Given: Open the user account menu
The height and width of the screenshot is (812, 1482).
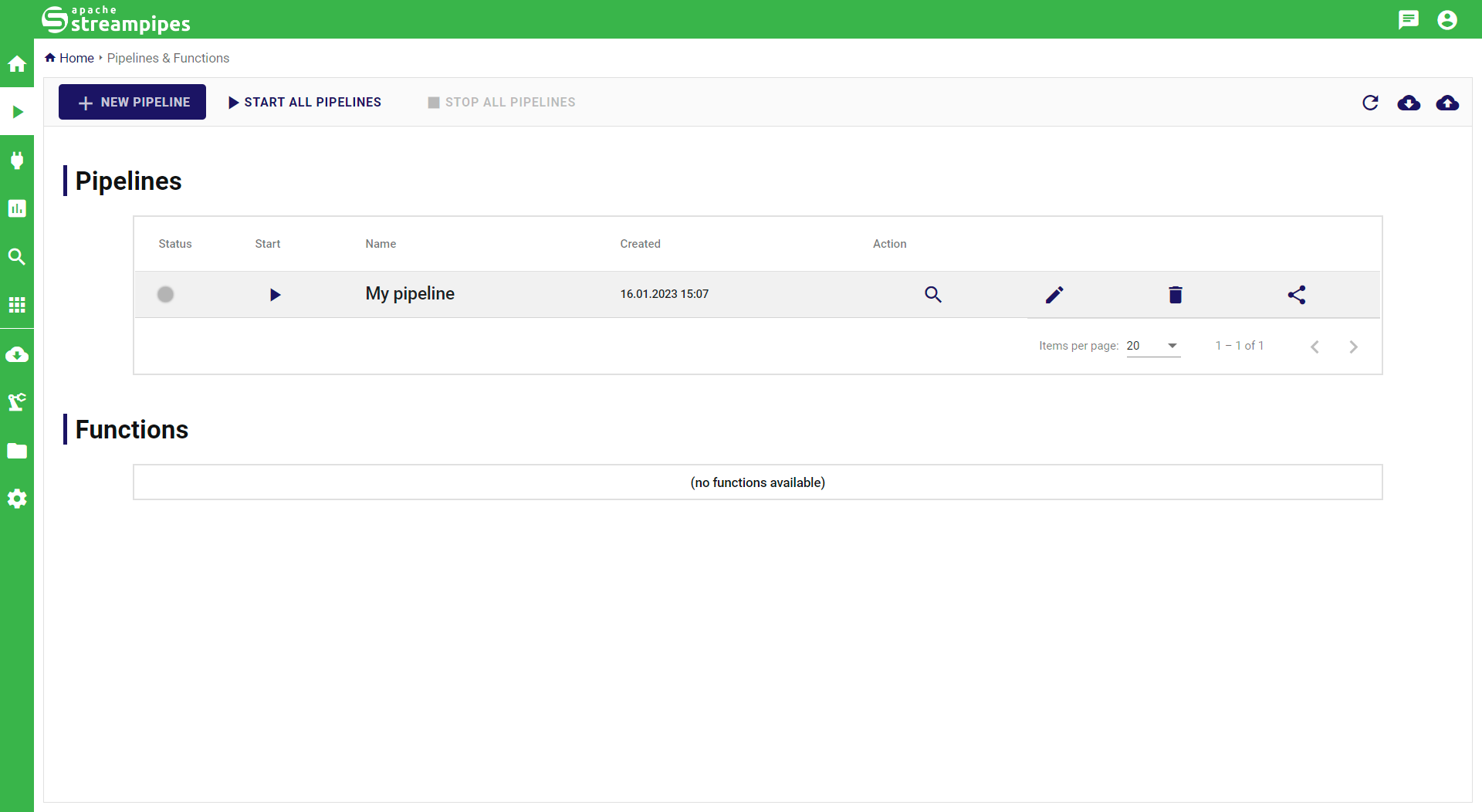Looking at the screenshot, I should click(1447, 20).
